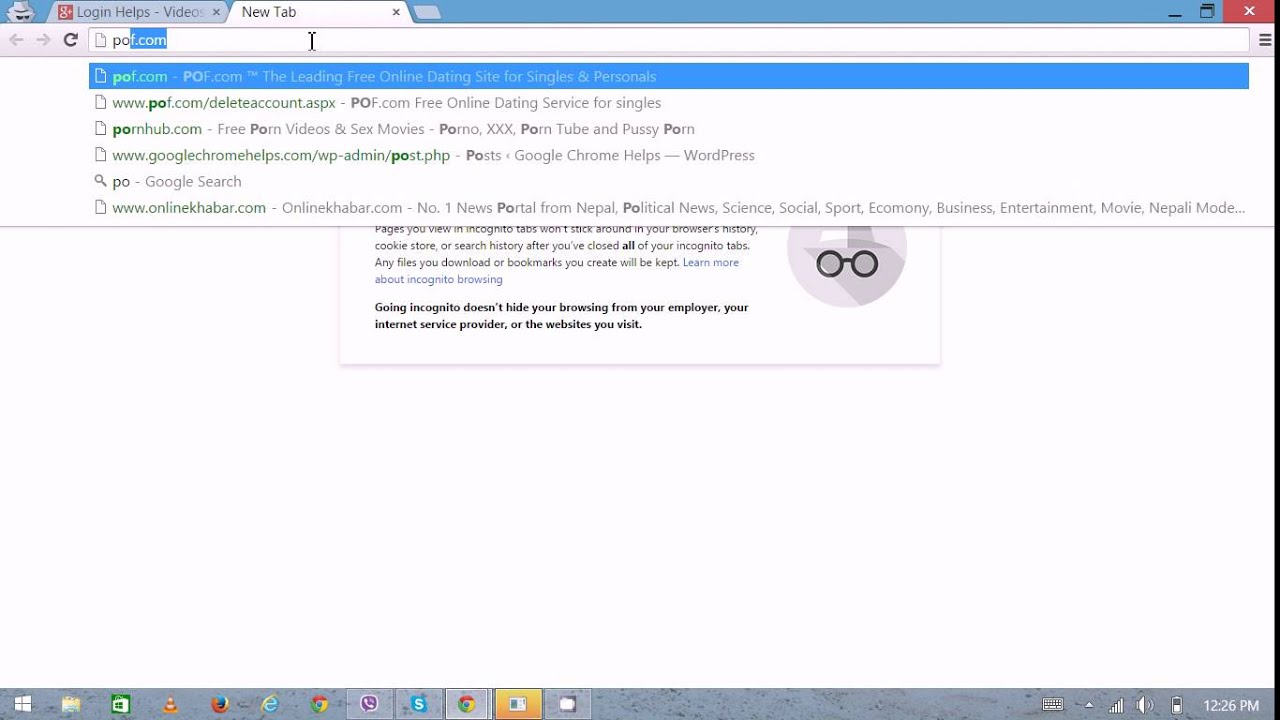This screenshot has width=1280, height=720.
Task: Open Viber from the taskbar
Action: pos(369,704)
